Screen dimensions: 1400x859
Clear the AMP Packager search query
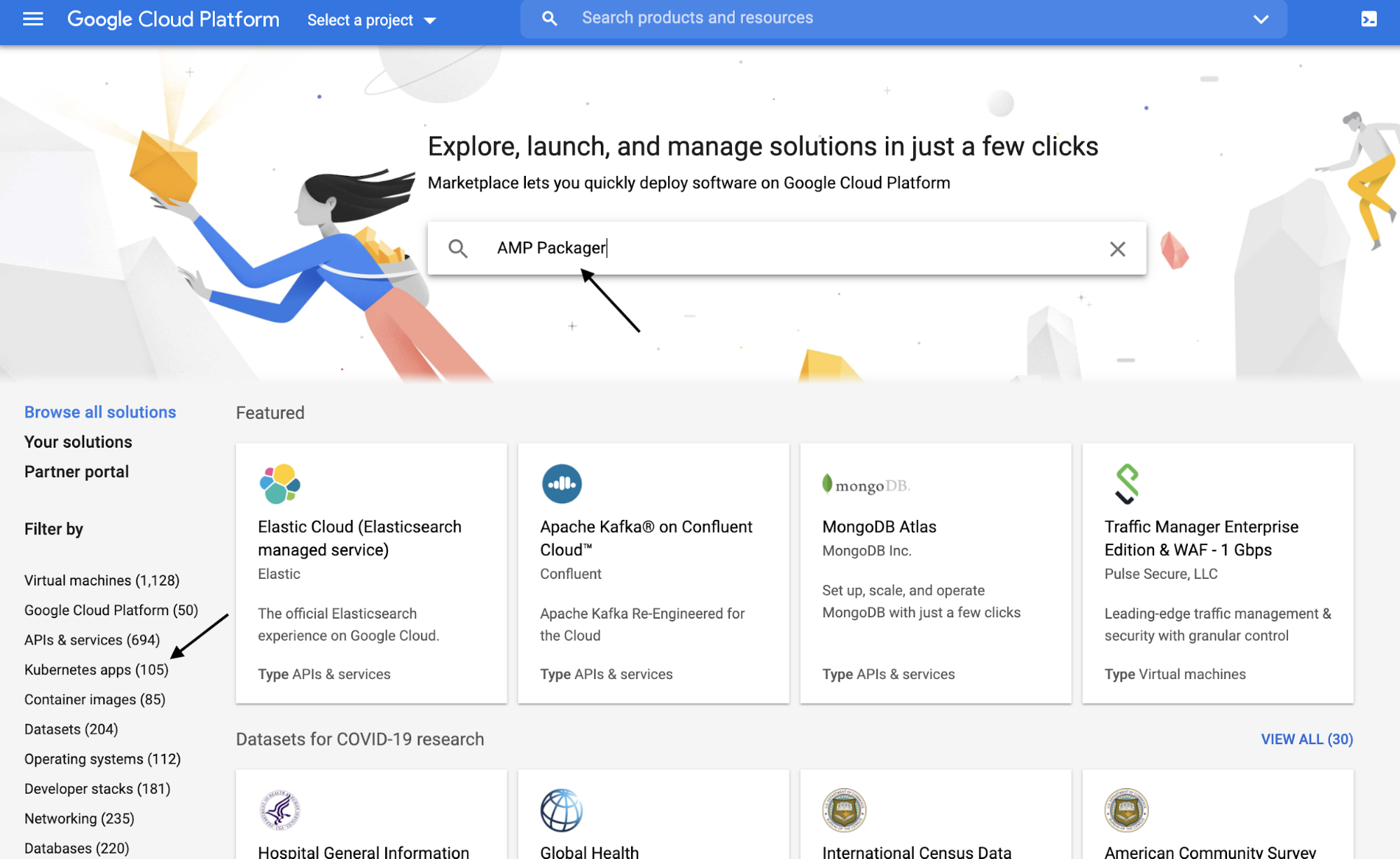1117,249
